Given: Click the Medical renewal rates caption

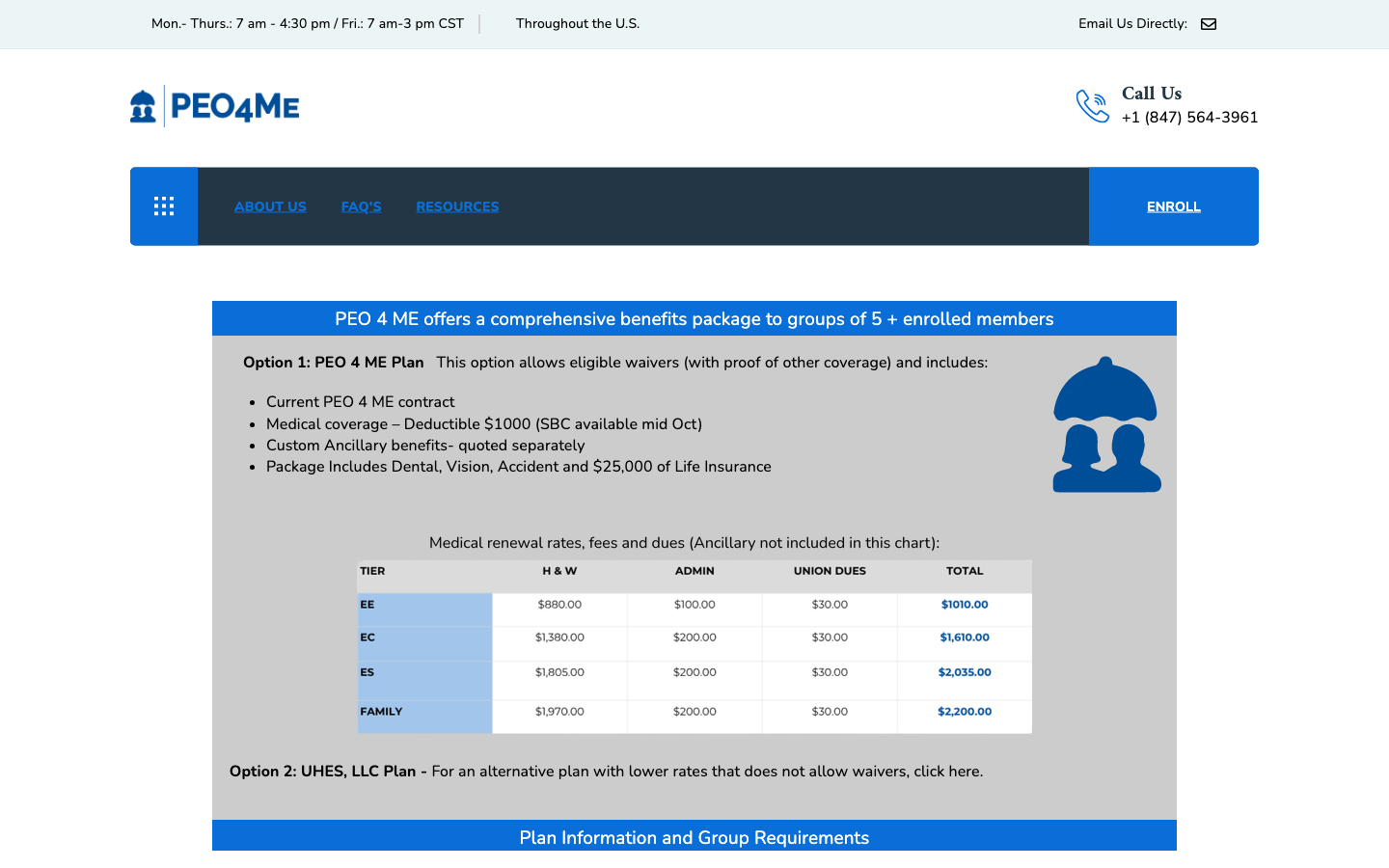Looking at the screenshot, I should [684, 543].
